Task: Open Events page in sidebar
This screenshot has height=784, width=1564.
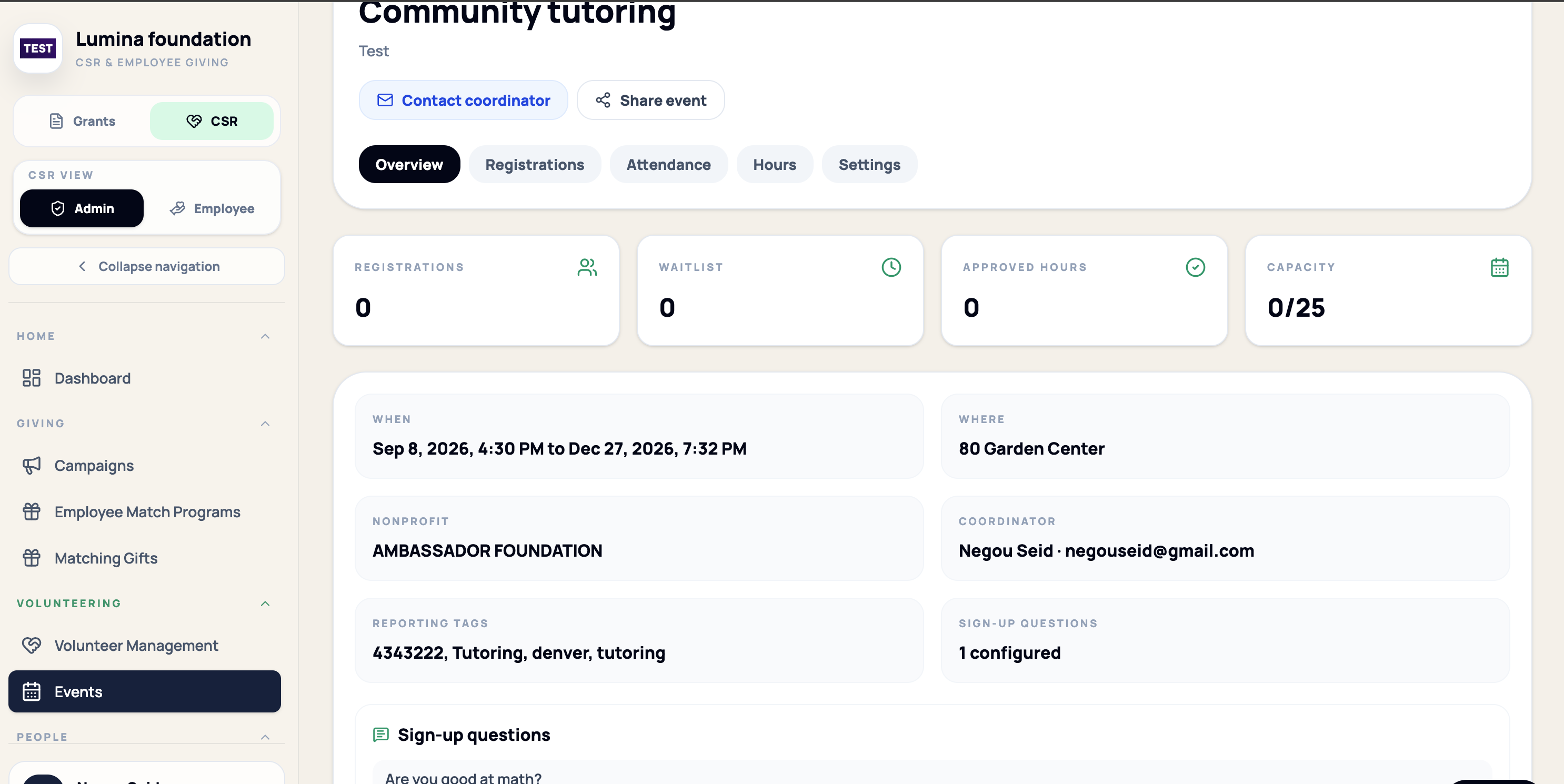Action: [x=145, y=691]
